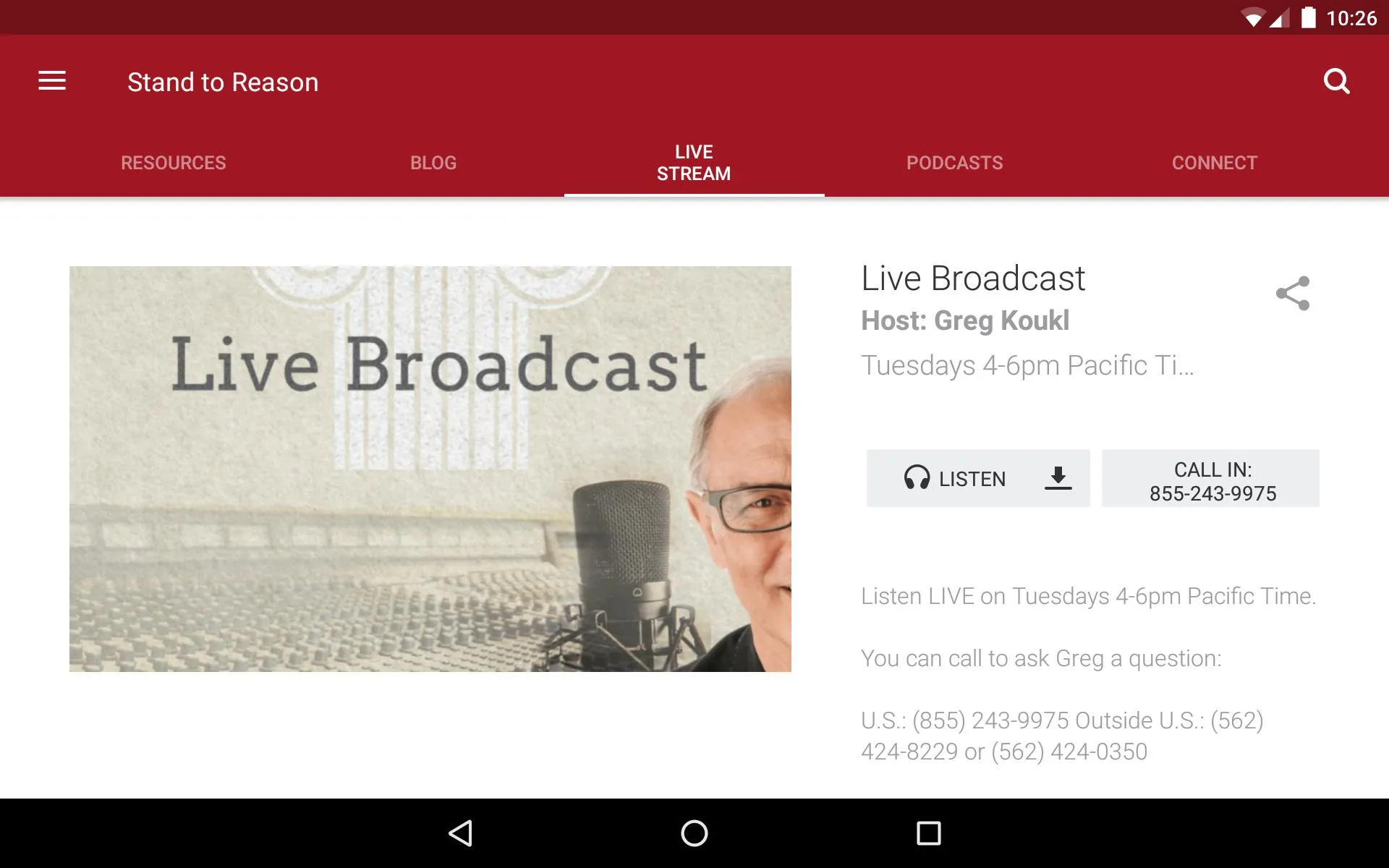Click the hamburger menu icon
Image resolution: width=1389 pixels, height=868 pixels.
(x=52, y=81)
